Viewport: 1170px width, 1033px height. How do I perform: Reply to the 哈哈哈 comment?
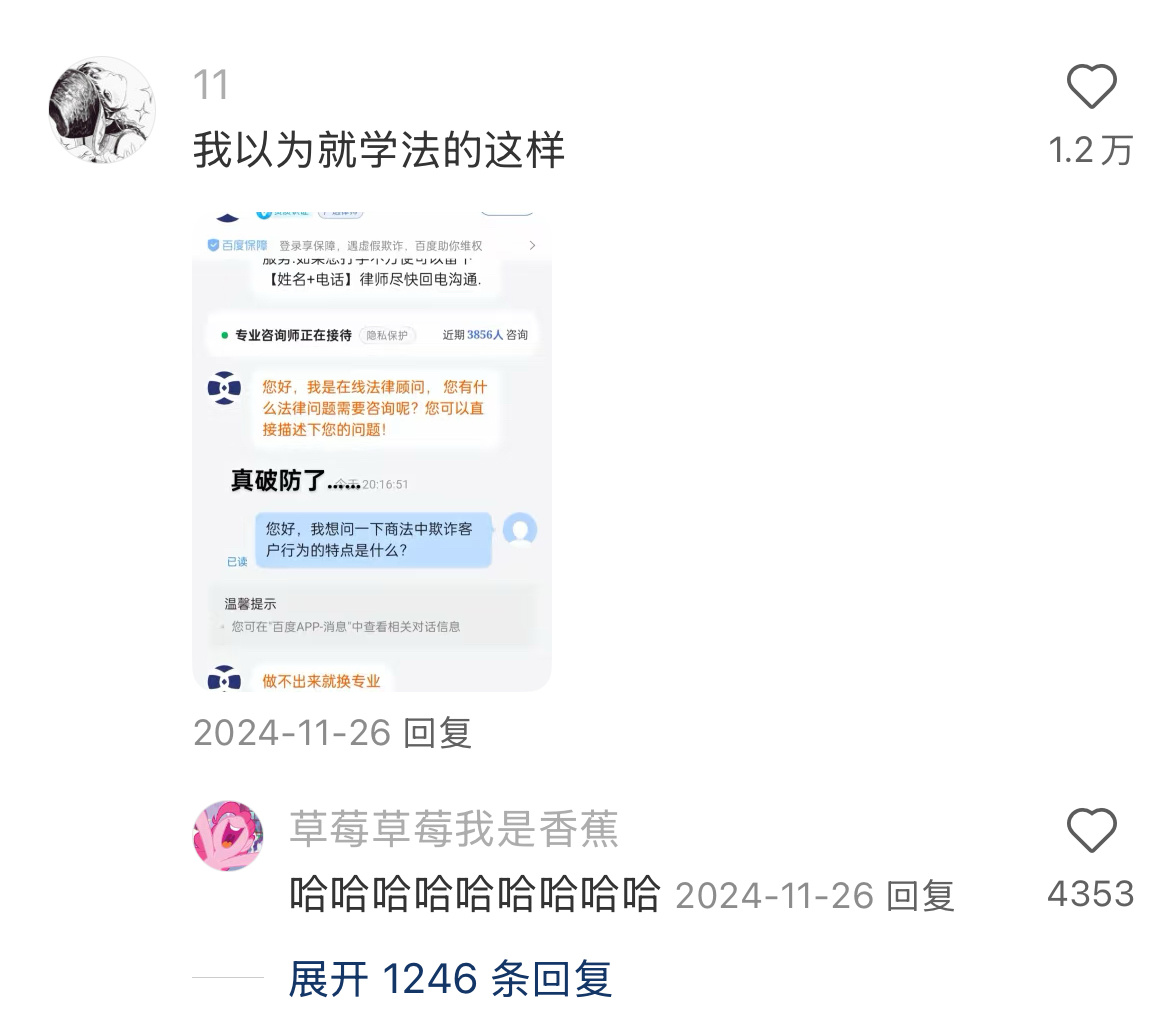pos(920,896)
